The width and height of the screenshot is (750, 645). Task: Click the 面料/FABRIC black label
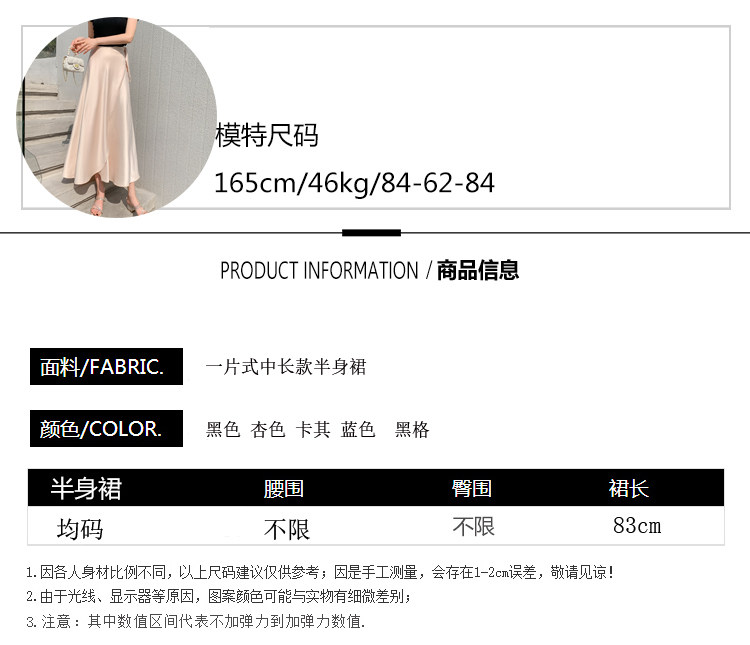[x=106, y=367]
